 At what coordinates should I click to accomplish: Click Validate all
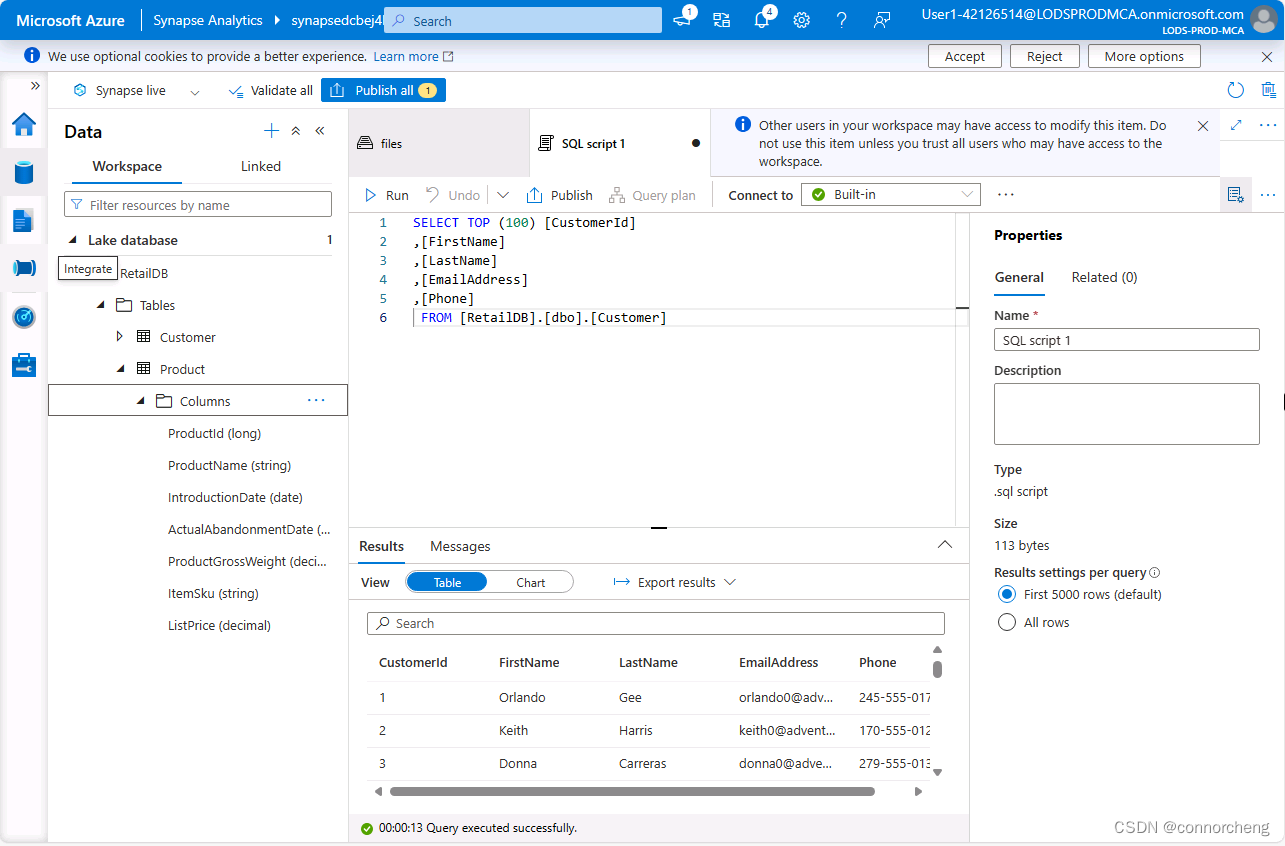click(x=270, y=90)
